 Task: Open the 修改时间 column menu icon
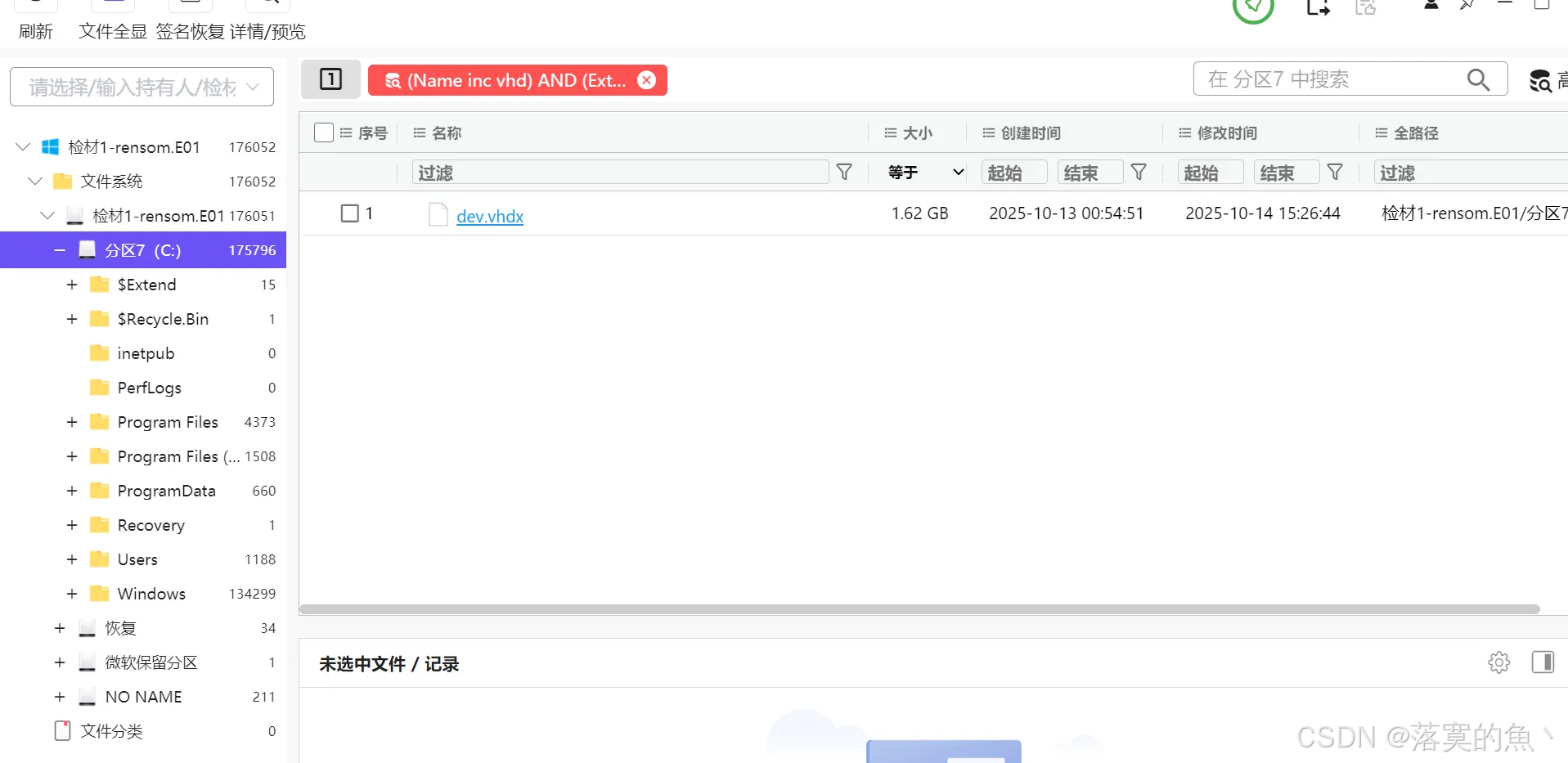[x=1185, y=132]
